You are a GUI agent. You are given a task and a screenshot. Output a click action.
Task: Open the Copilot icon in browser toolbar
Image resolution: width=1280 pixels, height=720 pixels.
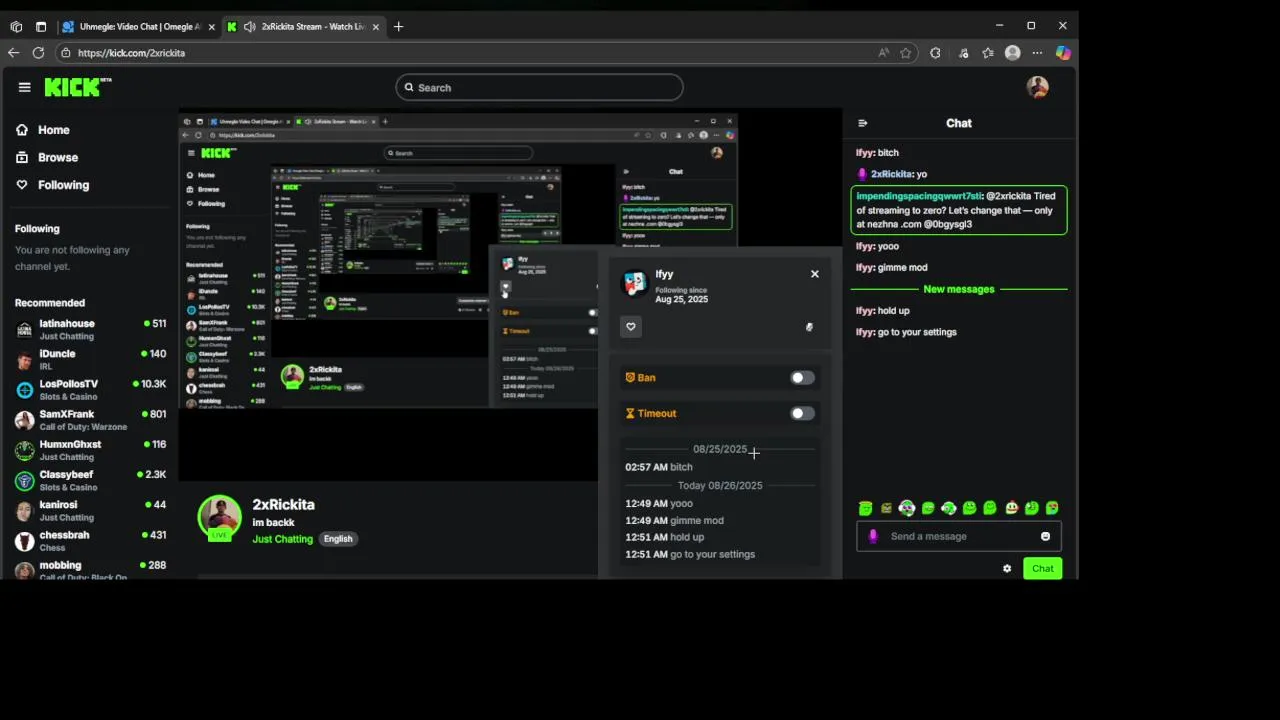pos(1063,53)
